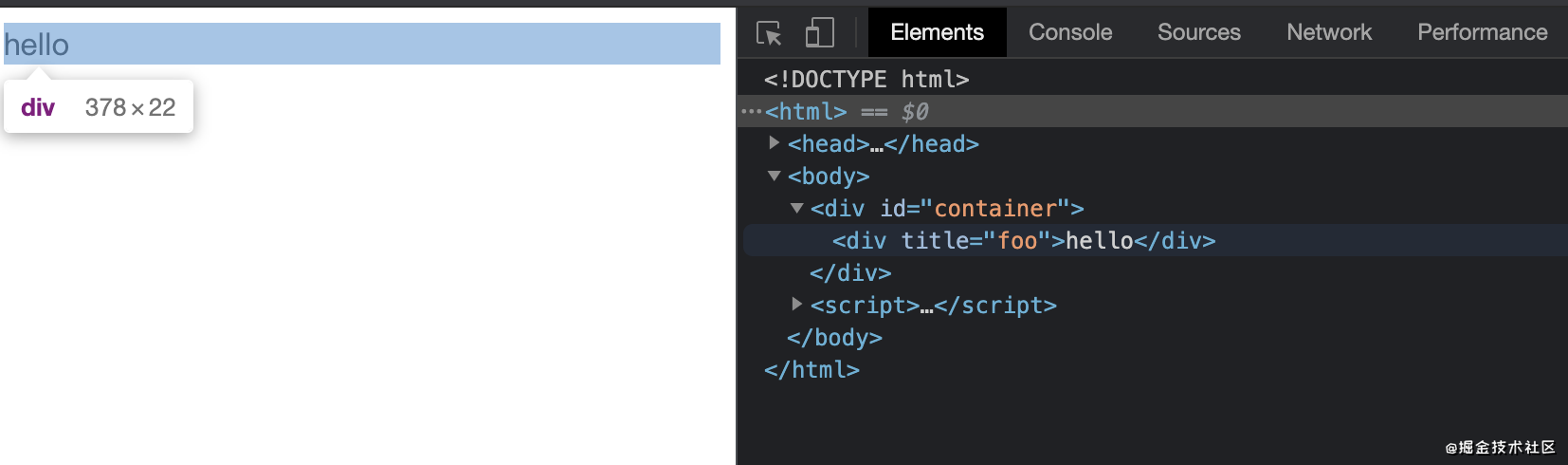Expand the head element node

click(x=775, y=143)
